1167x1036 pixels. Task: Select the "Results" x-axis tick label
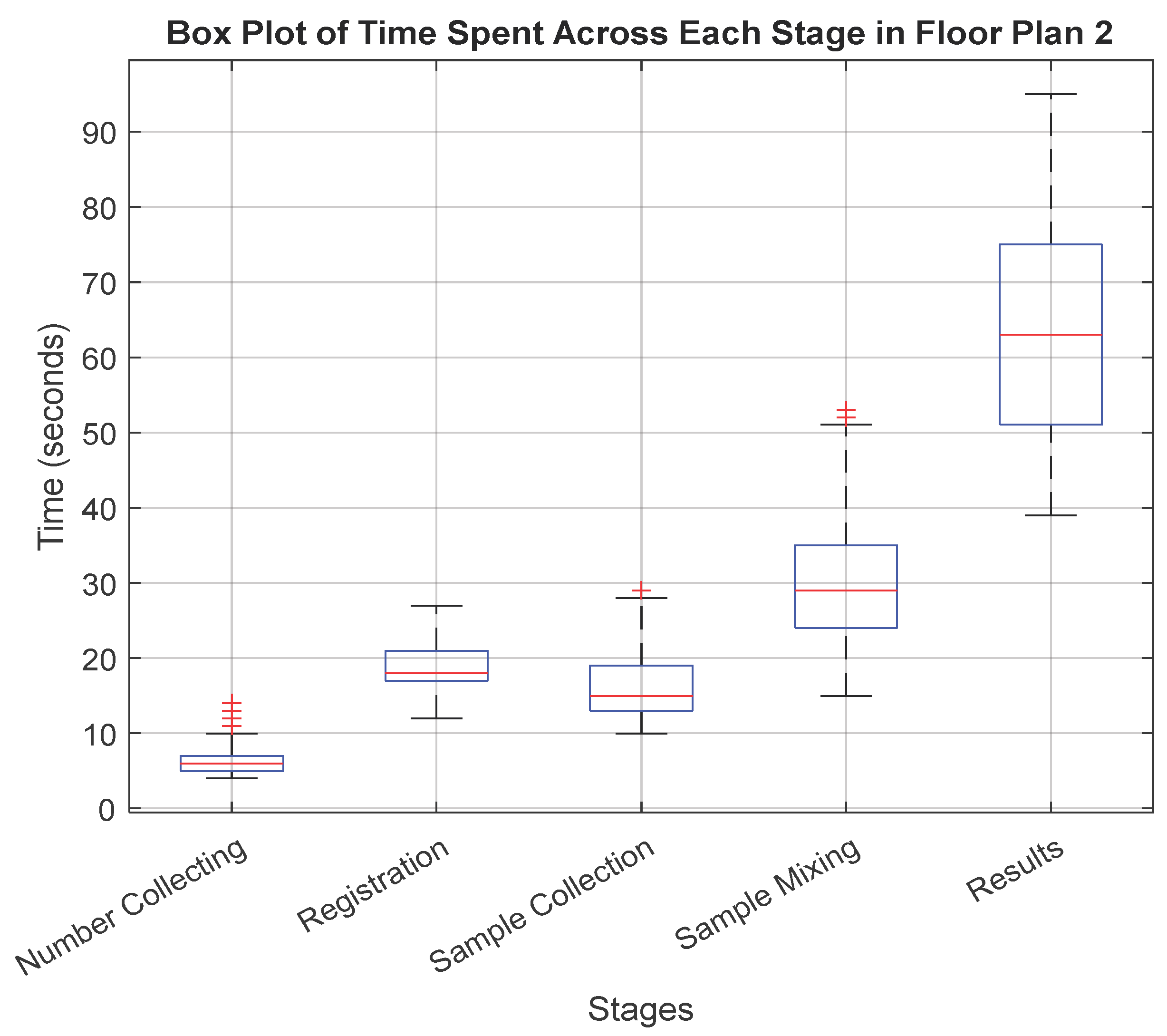pyautogui.click(x=1014, y=871)
